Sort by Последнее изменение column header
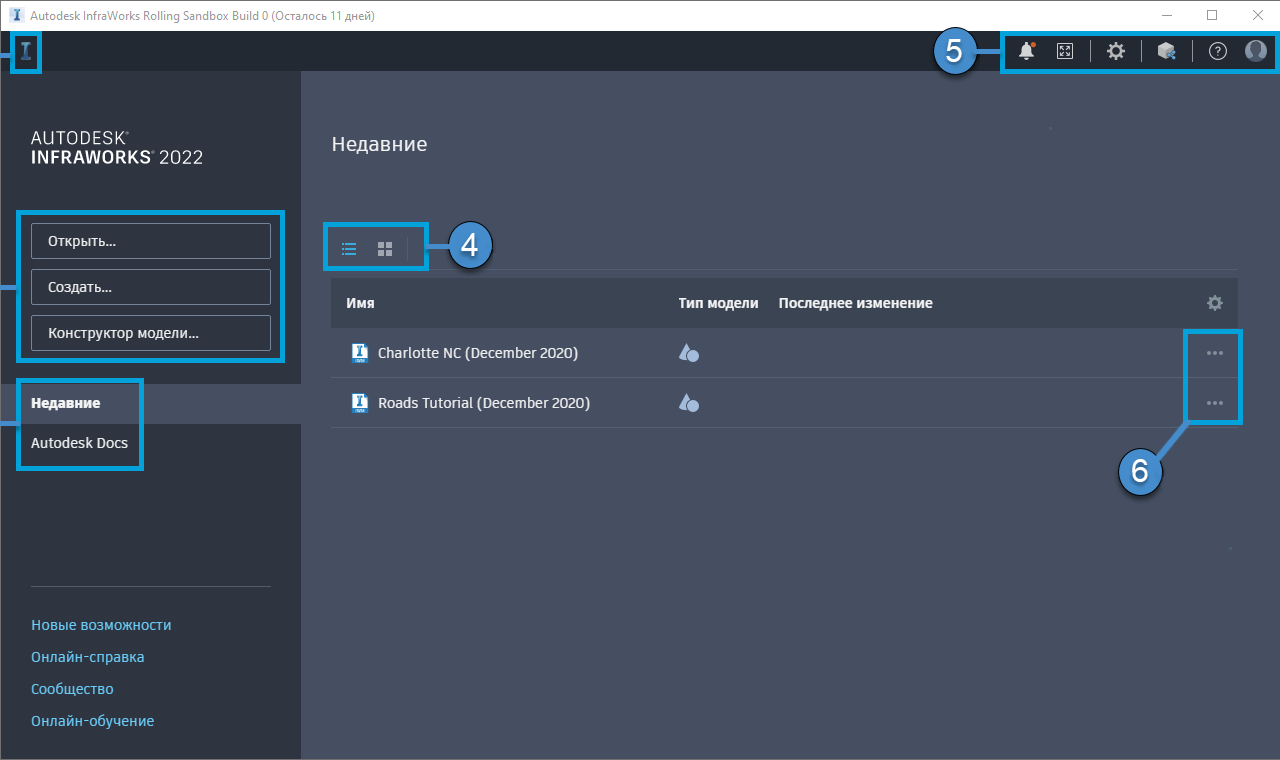 (856, 303)
